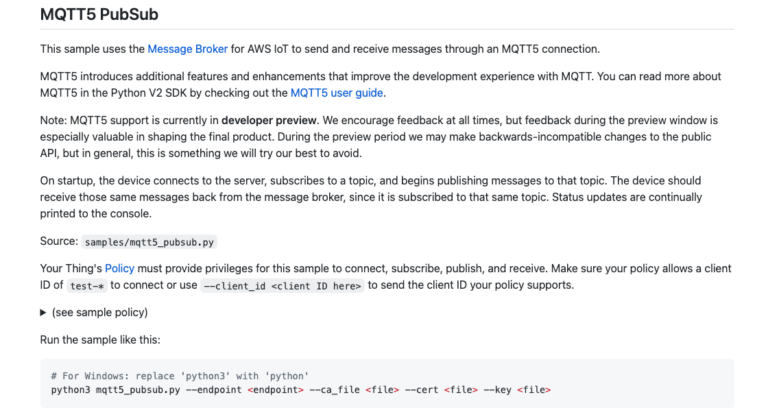768x417 pixels.
Task: Click the "Note:" word starting the paragraph
Action: pyautogui.click(x=53, y=120)
